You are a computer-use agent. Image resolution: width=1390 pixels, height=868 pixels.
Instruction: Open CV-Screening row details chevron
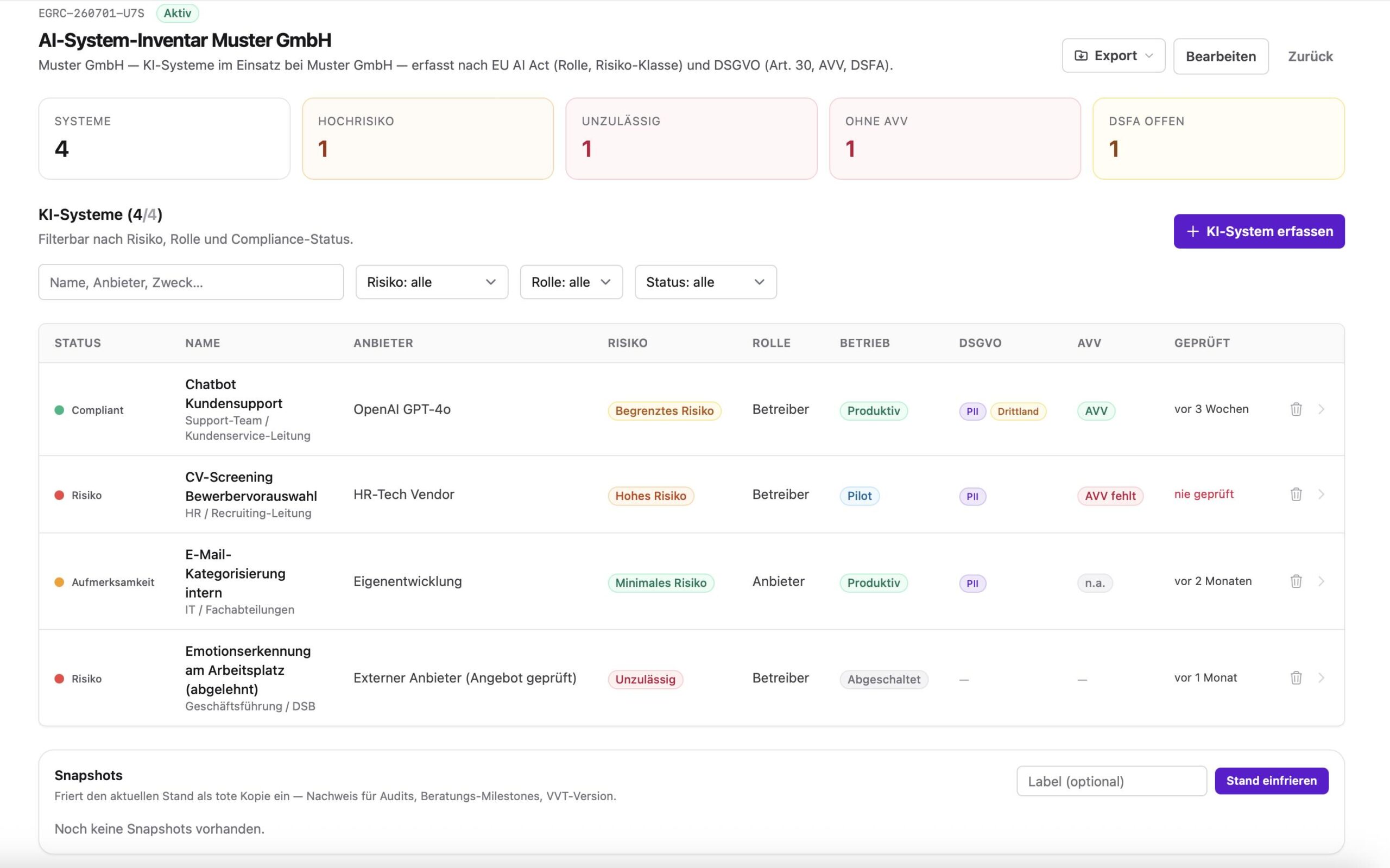[x=1321, y=495]
